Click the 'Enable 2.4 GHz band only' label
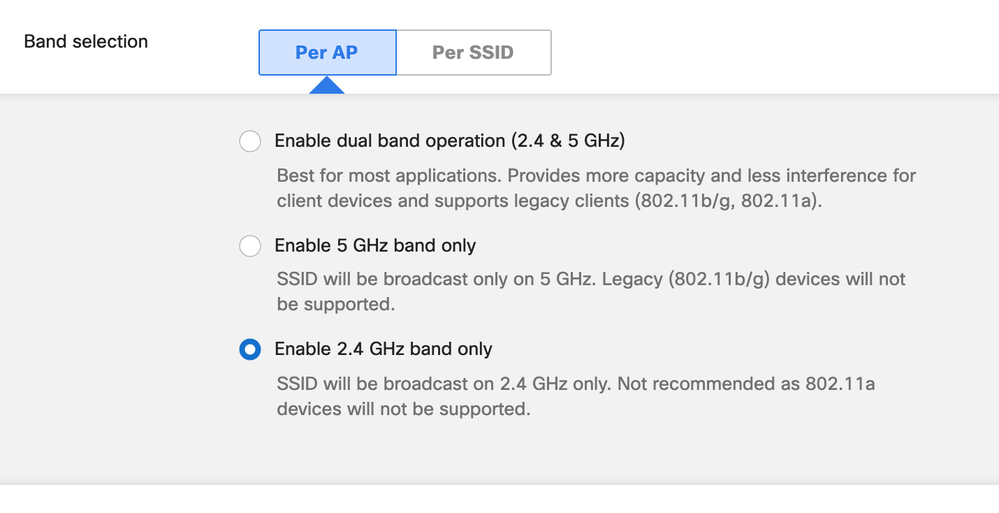The width and height of the screenshot is (999, 513). click(x=383, y=349)
